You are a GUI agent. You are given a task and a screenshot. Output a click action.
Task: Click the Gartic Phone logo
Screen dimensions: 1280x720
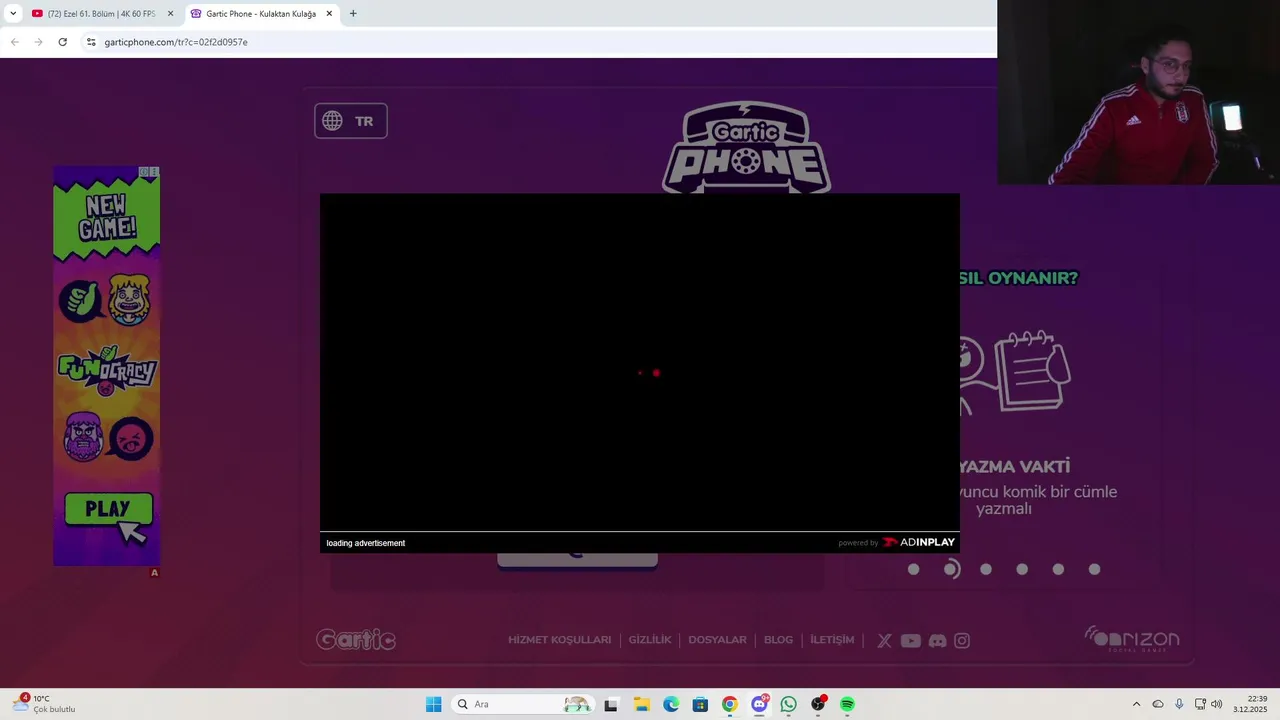click(x=746, y=147)
